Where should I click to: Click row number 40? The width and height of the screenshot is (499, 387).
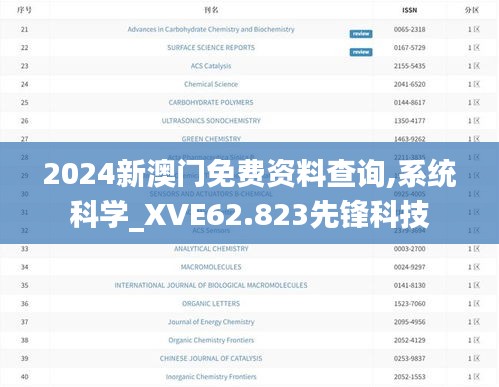click(24, 377)
